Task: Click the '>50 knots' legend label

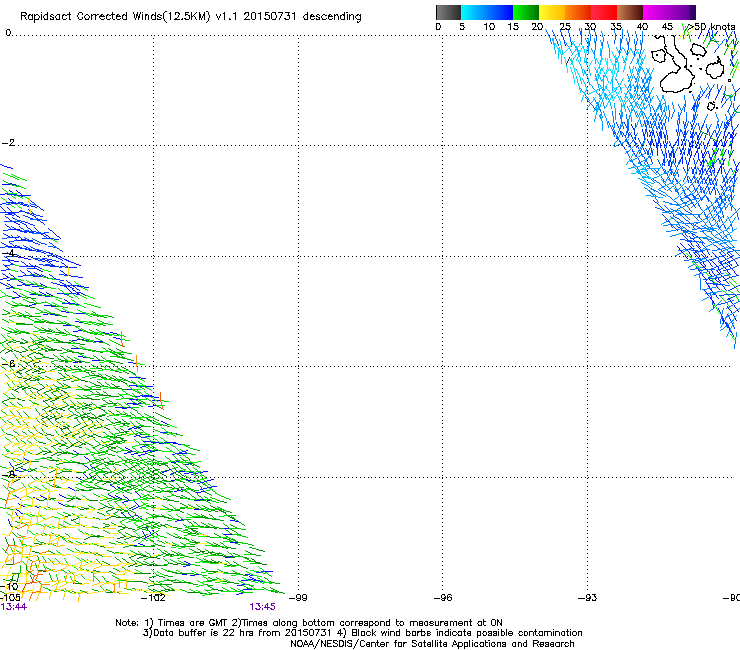Action: 711,27
